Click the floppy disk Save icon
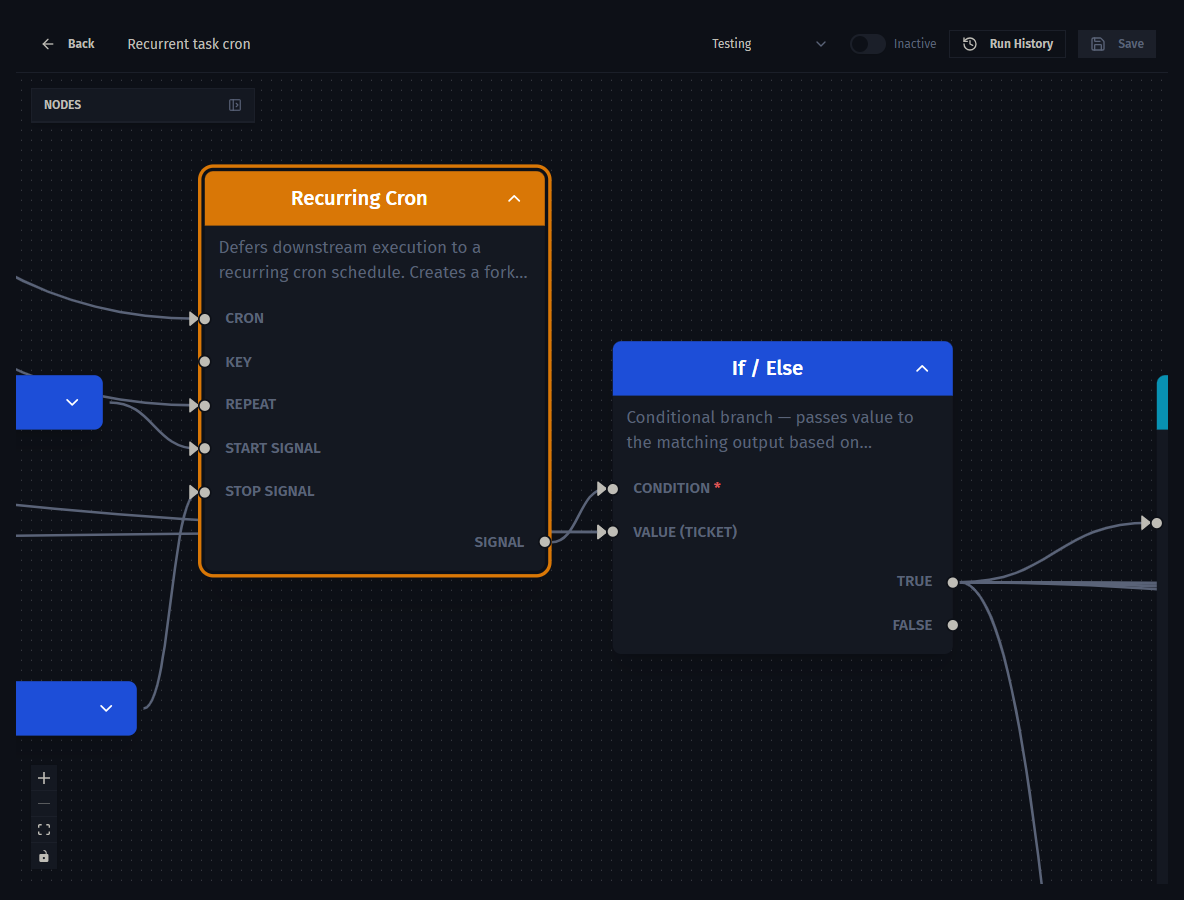 tap(1097, 44)
